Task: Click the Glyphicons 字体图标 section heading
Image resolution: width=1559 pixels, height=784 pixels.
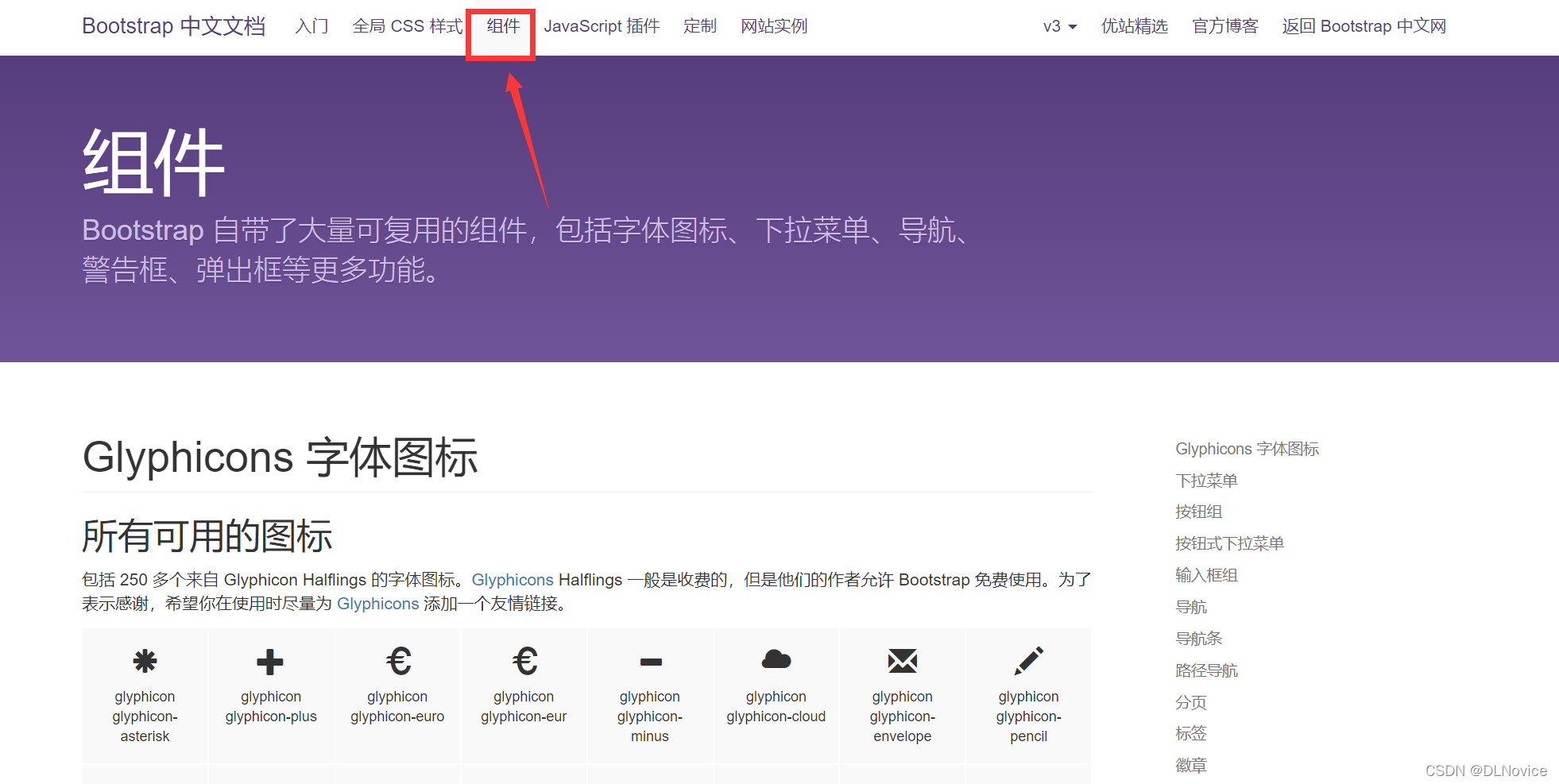Action: (x=280, y=458)
